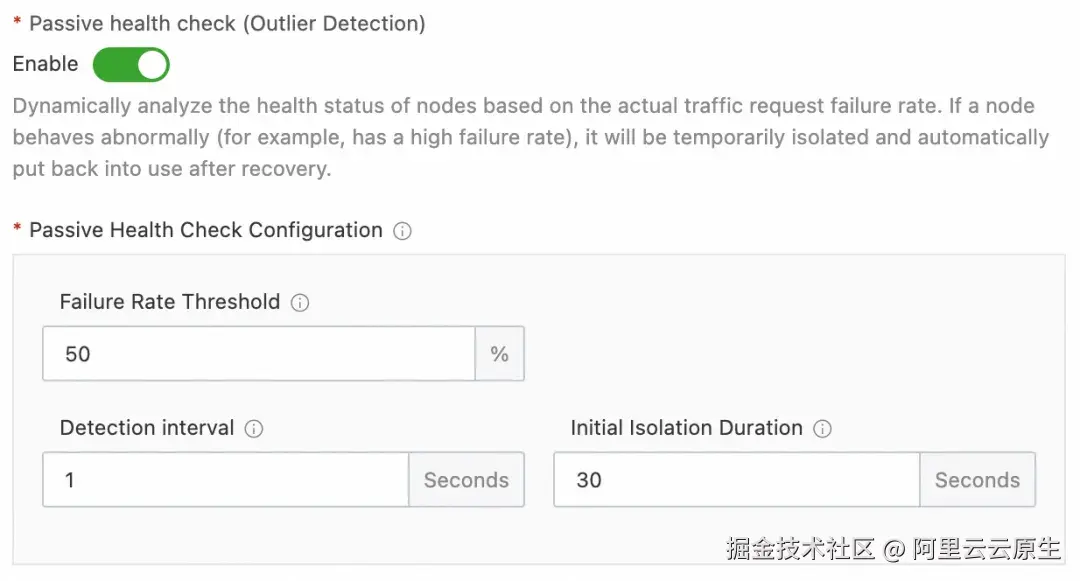Click the Detection interval label text
The width and height of the screenshot is (1080, 581).
(x=147, y=428)
